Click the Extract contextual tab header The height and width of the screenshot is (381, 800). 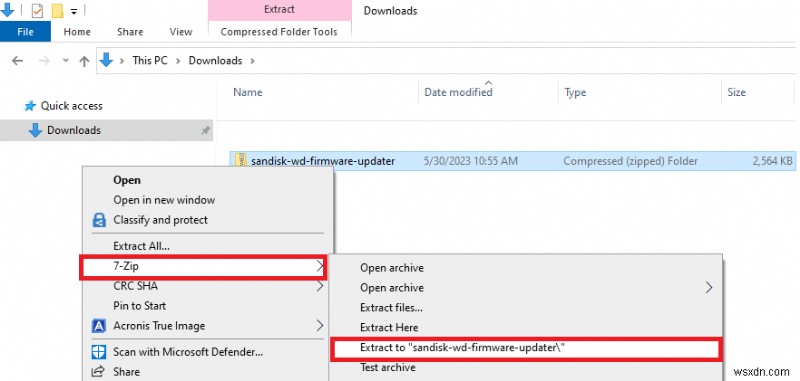tap(280, 10)
